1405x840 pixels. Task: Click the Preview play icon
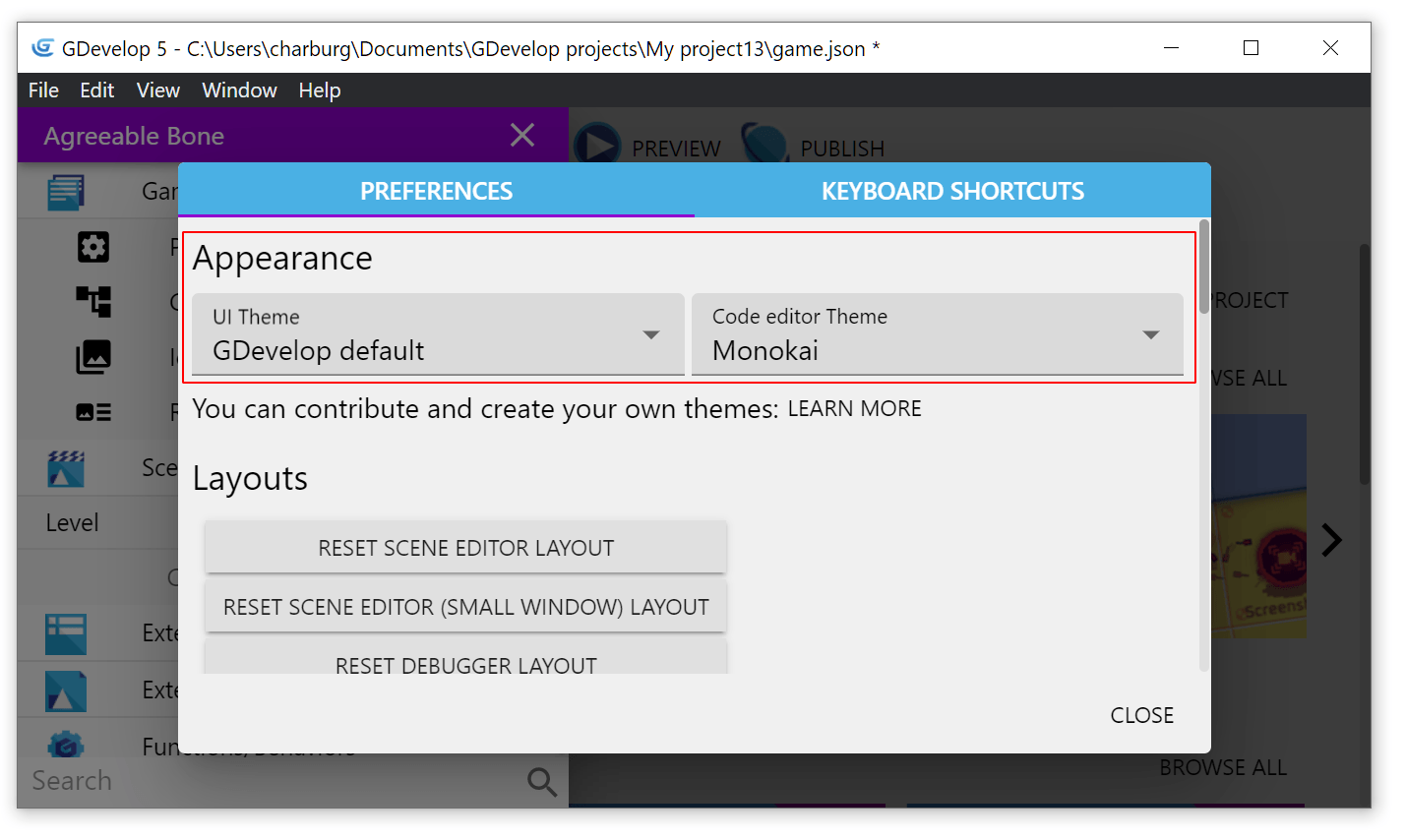[596, 145]
